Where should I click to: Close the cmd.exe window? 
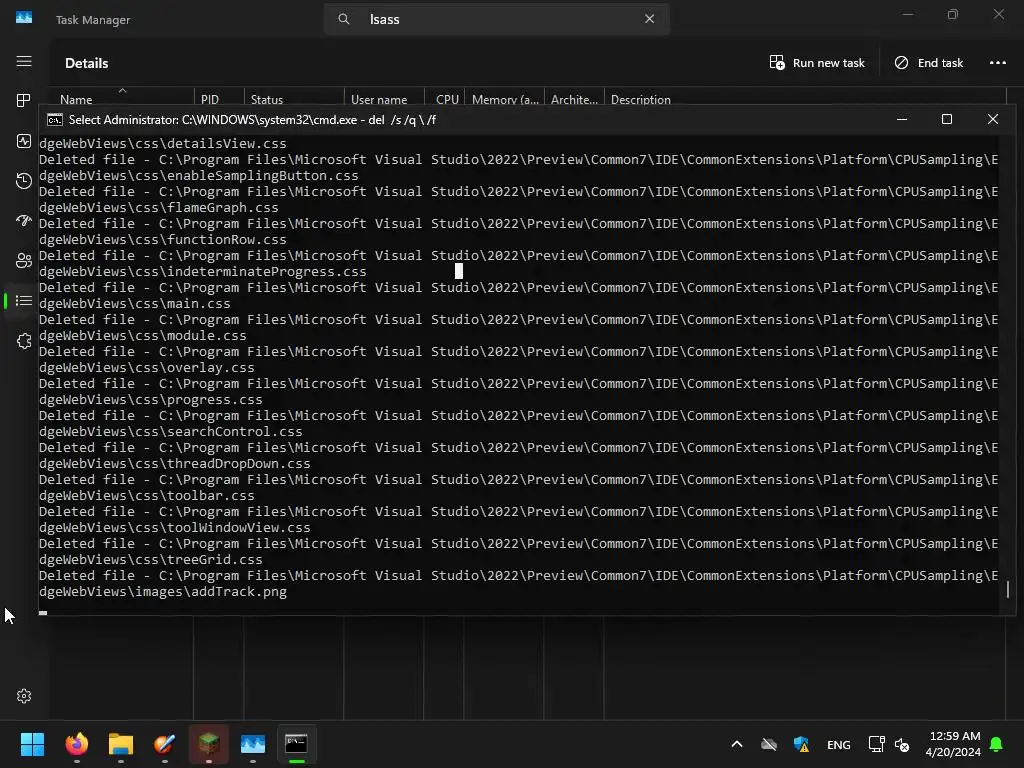coord(993,120)
